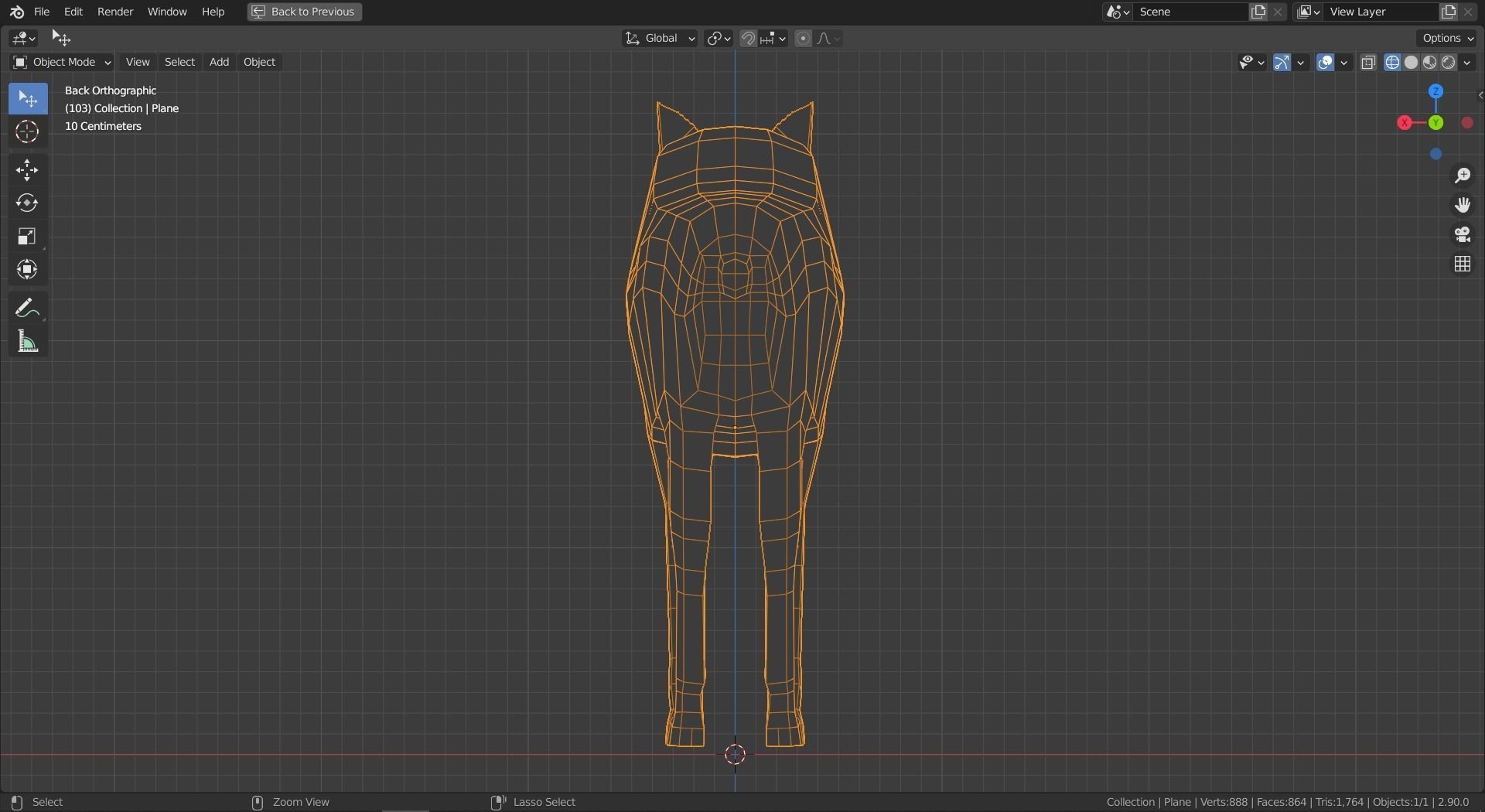Open the snapping options dropdown
The height and width of the screenshot is (812, 1485).
point(773,39)
